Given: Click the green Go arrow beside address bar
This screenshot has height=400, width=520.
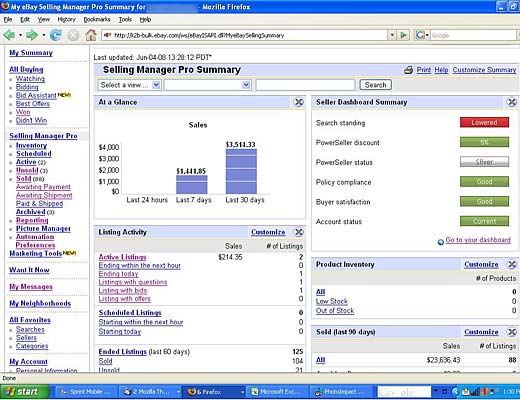Looking at the screenshot, I should (x=403, y=35).
